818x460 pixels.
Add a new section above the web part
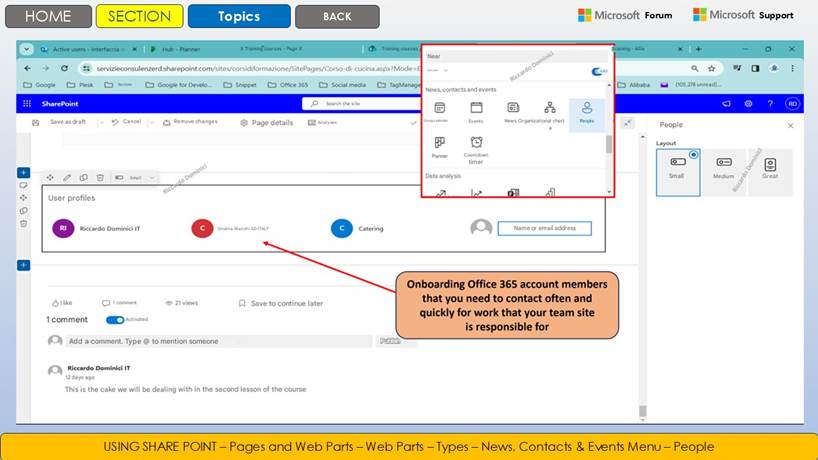pyautogui.click(x=23, y=173)
